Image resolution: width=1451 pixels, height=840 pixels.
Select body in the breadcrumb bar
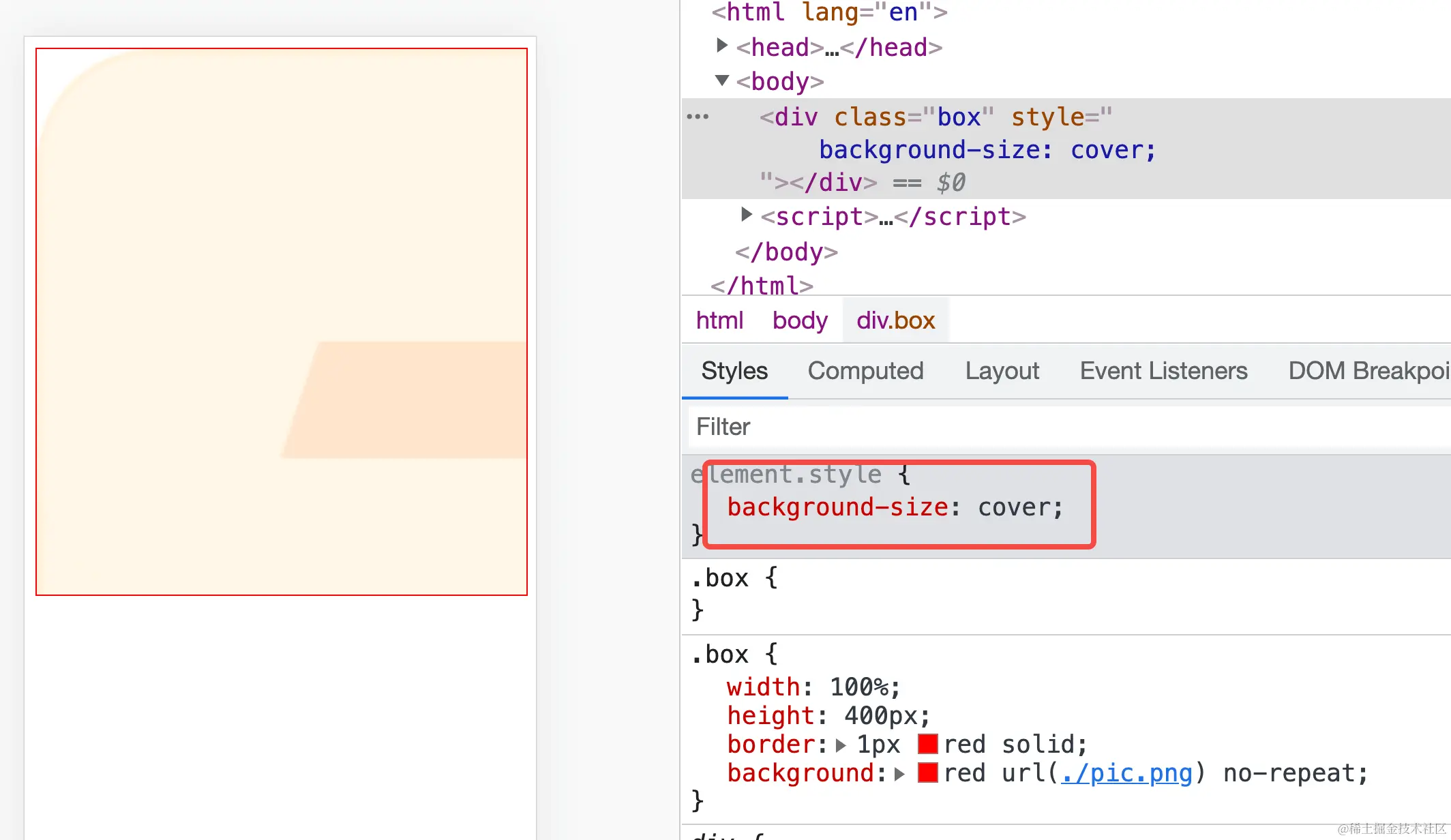tap(800, 320)
